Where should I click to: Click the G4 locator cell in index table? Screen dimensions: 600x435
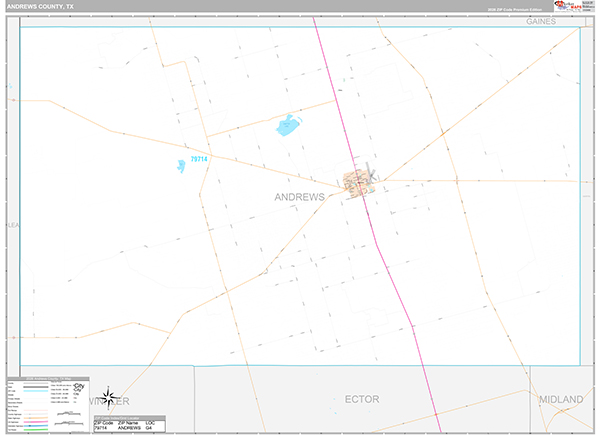(148, 428)
